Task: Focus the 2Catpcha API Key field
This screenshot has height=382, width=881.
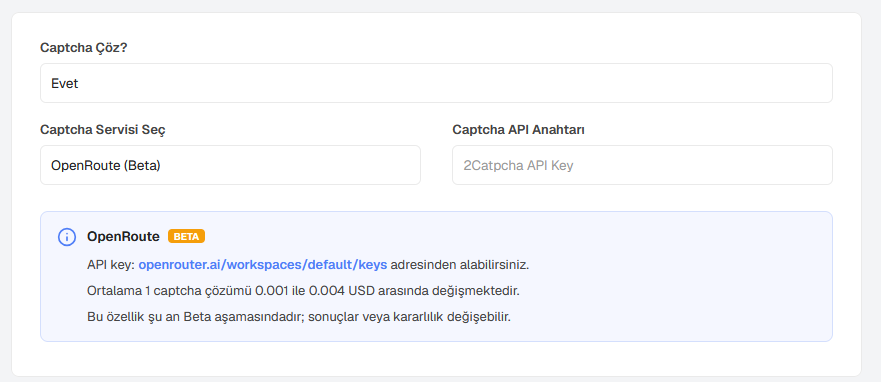Action: [x=642, y=165]
